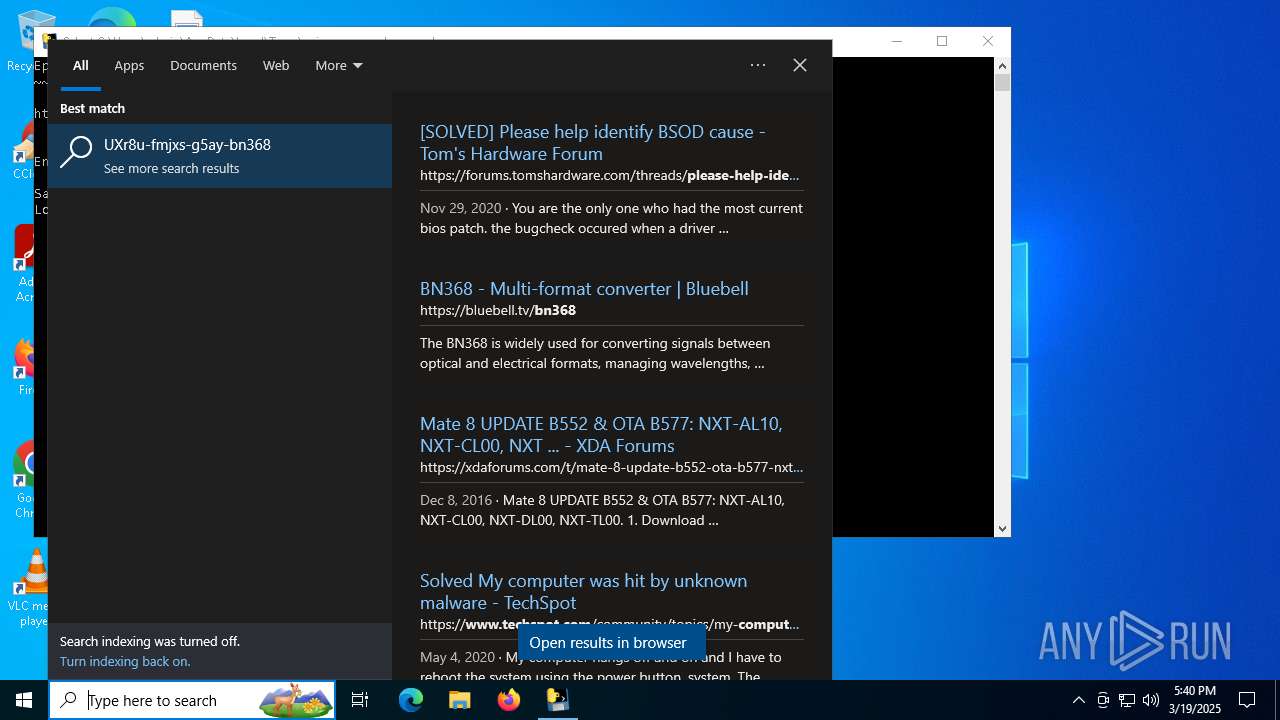Switch to the running console app on taskbar
The width and height of the screenshot is (1280, 720).
557,700
